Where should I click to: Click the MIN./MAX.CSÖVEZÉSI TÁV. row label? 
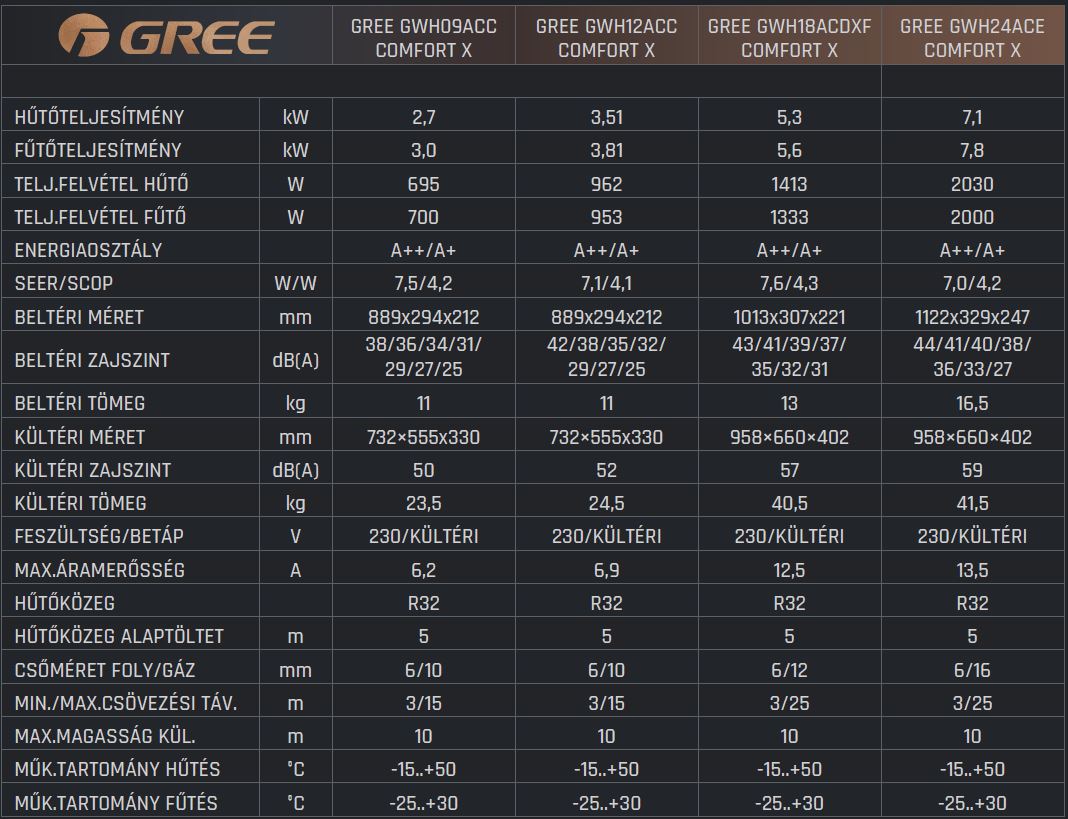click(126, 703)
